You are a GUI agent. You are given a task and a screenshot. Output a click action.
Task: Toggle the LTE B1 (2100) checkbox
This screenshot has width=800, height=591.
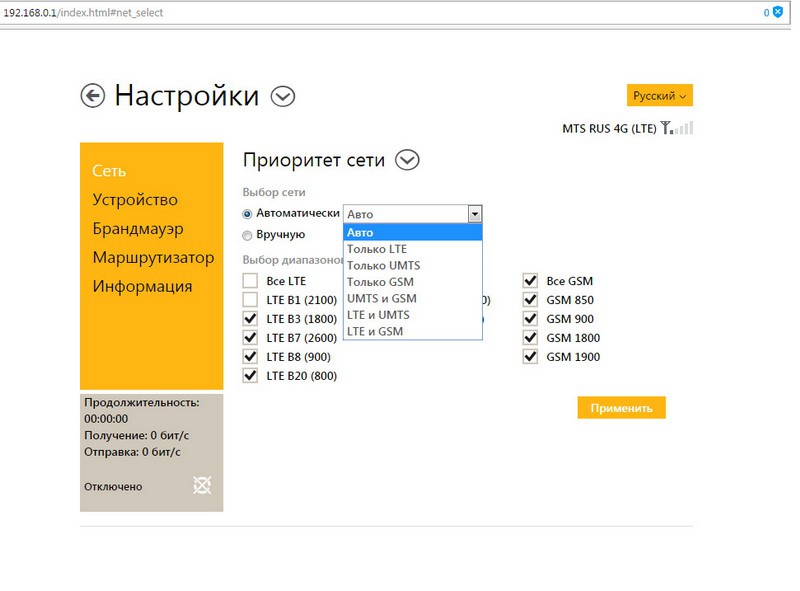pos(250,300)
